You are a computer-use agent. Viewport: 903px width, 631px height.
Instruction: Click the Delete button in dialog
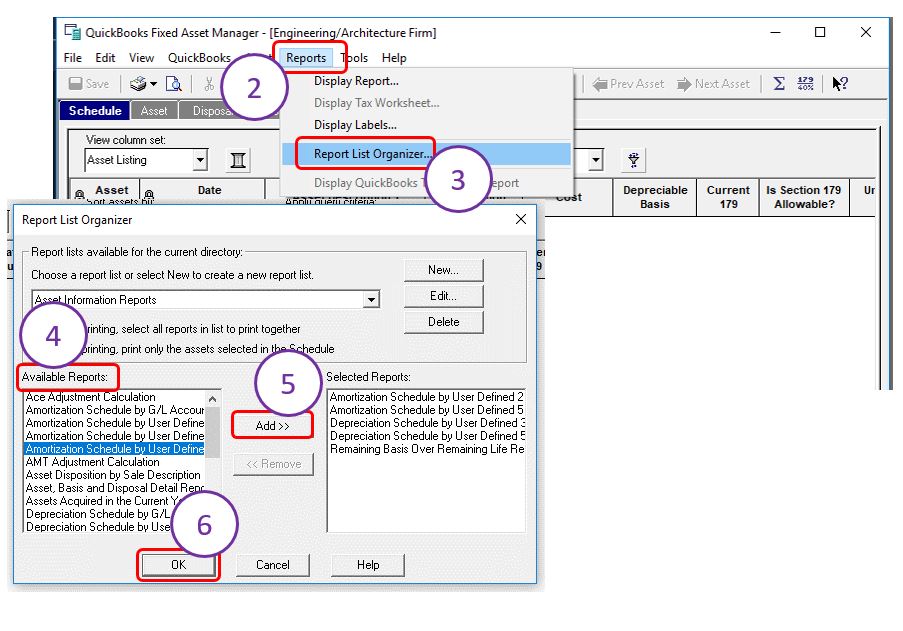(x=443, y=322)
